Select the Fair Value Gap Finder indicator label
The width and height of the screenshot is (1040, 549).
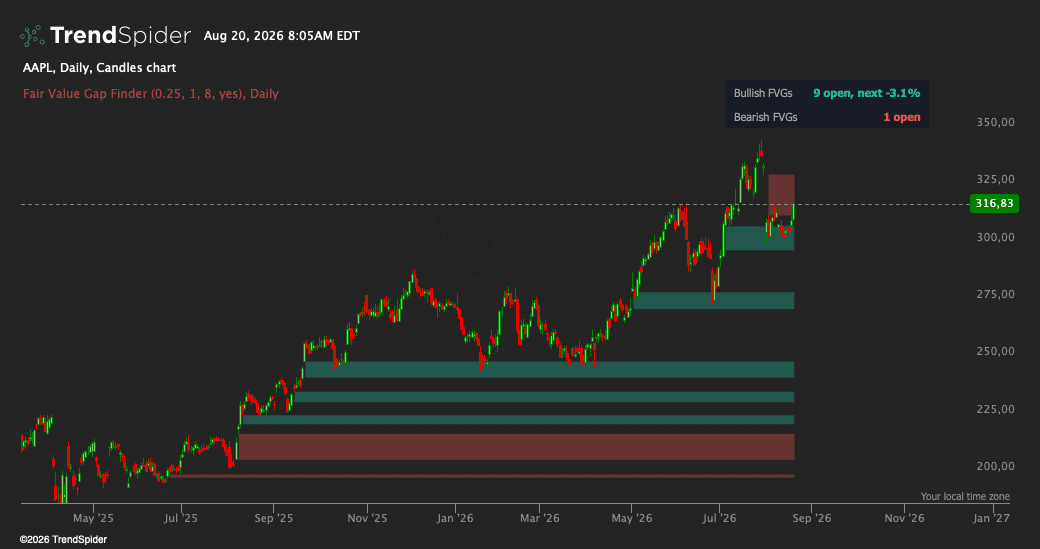[x=151, y=93]
